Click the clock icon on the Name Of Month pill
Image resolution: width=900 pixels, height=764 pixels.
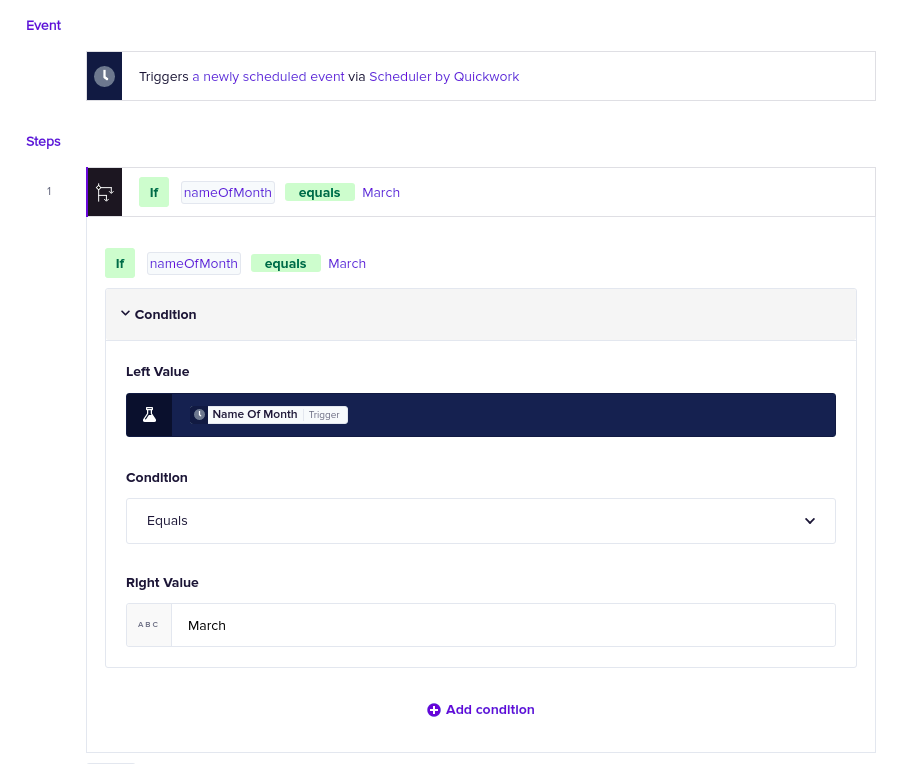(x=199, y=414)
